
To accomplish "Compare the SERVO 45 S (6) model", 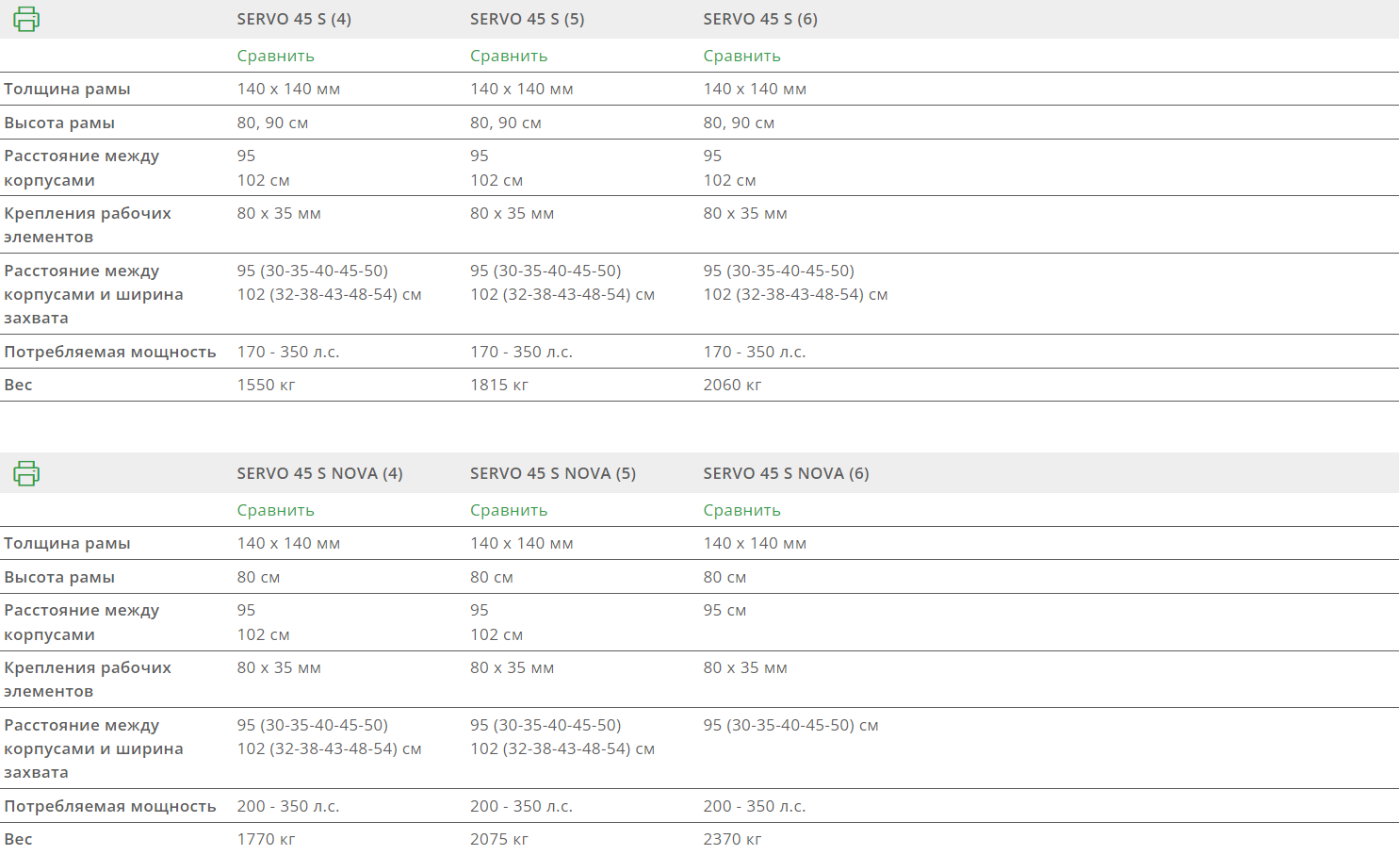I will point(741,56).
